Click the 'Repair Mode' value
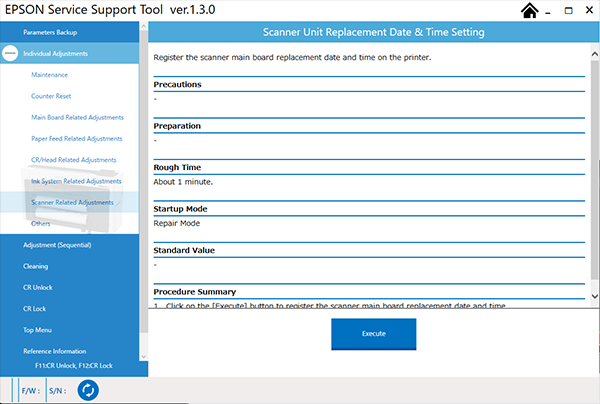600x404 pixels. 176,223
